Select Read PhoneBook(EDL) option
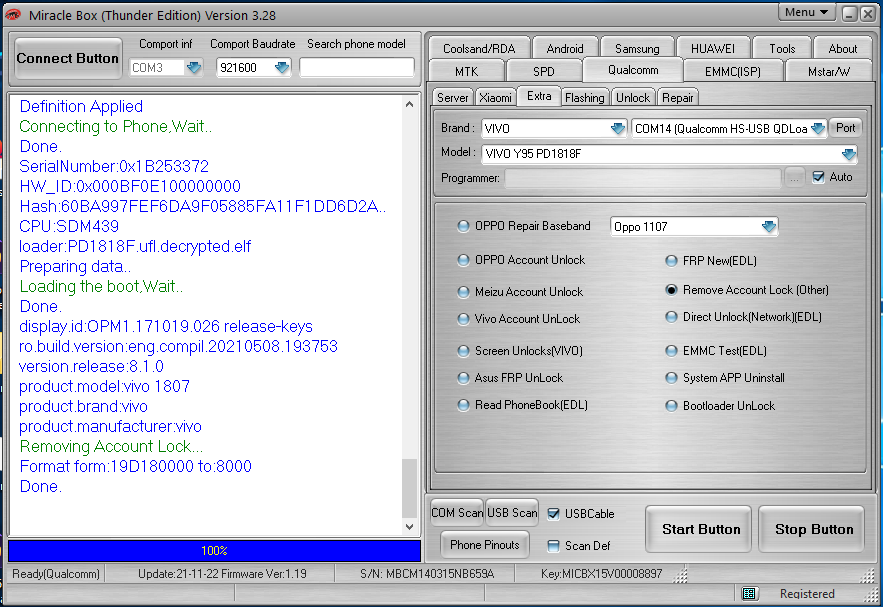Image resolution: width=883 pixels, height=607 pixels. [463, 405]
